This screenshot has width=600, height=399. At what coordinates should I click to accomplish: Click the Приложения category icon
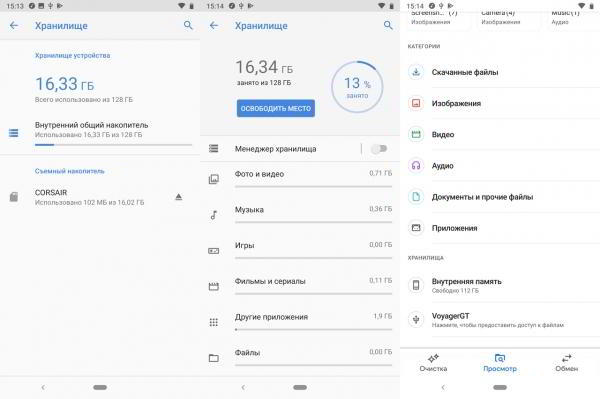click(416, 228)
